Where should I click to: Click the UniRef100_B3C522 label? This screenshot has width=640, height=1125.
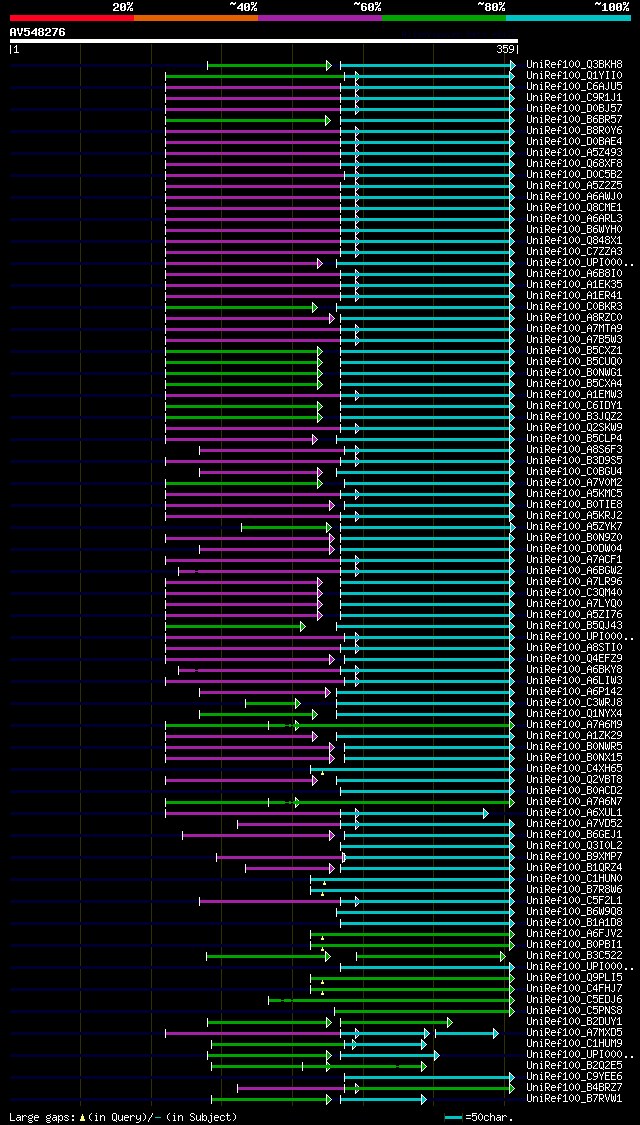[x=574, y=956]
